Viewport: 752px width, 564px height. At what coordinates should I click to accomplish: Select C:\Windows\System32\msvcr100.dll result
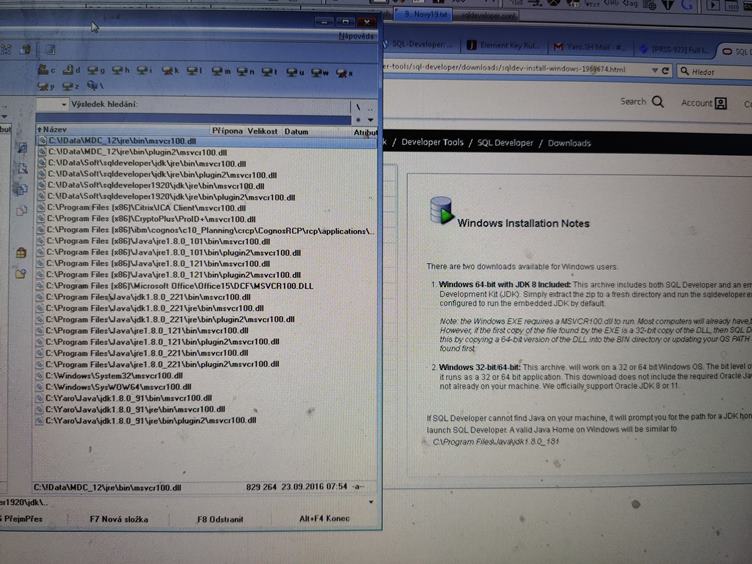click(x=207, y=376)
